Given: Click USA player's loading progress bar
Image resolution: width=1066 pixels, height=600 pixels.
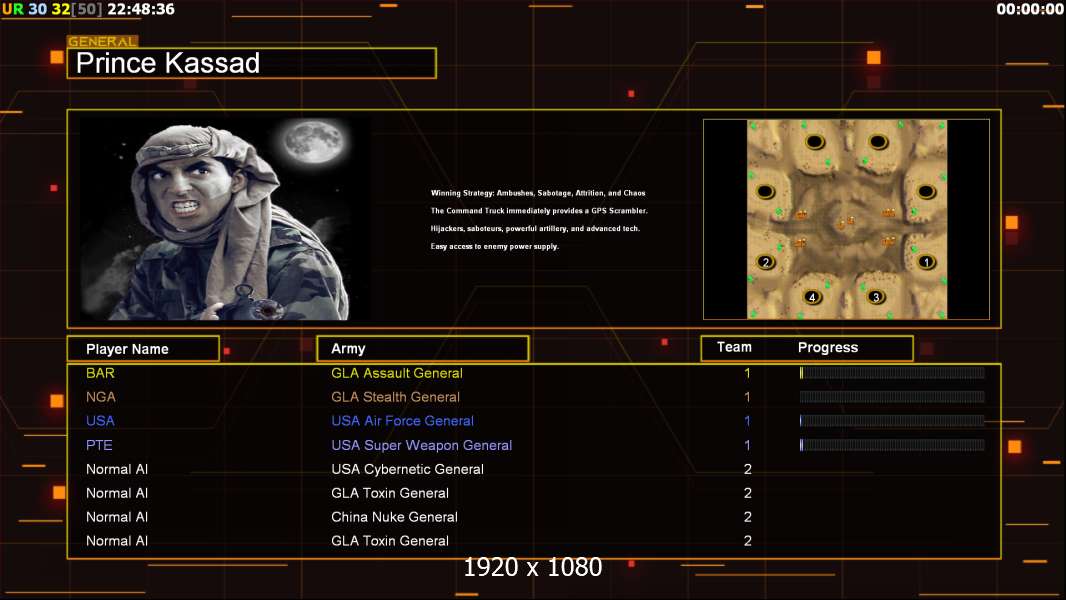Looking at the screenshot, I should [x=892, y=421].
